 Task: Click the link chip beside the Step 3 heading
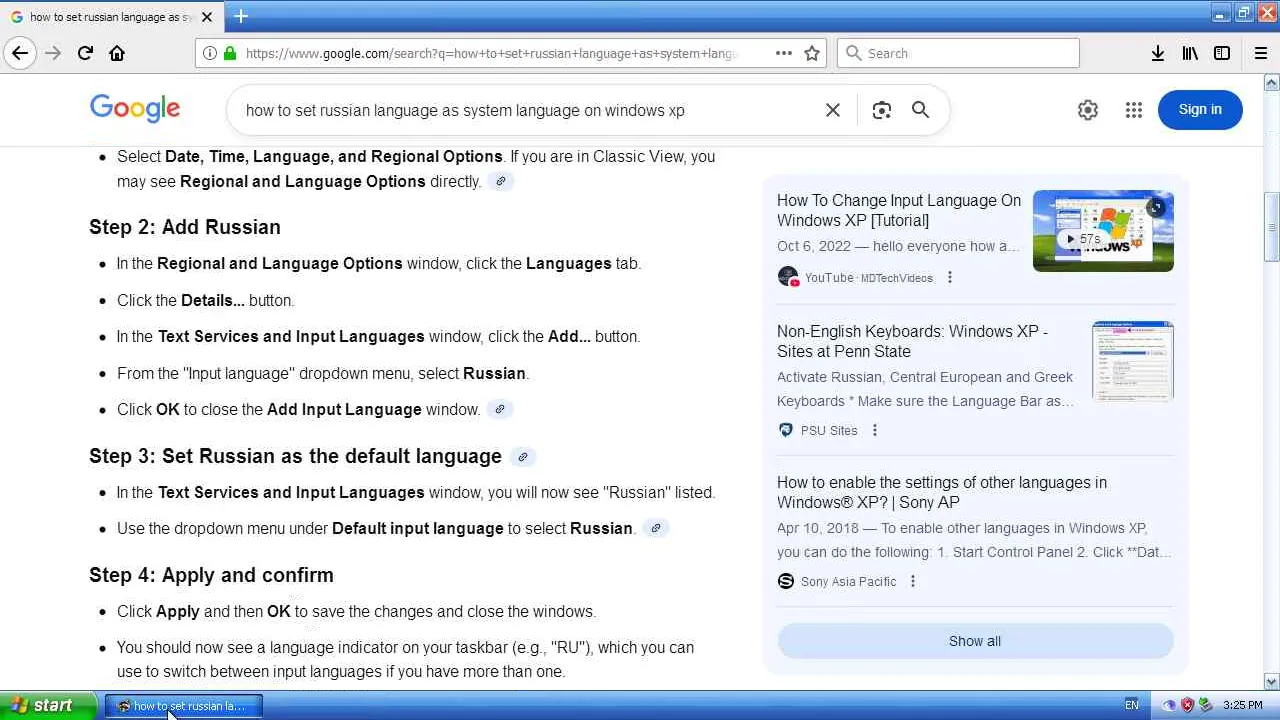coord(523,457)
